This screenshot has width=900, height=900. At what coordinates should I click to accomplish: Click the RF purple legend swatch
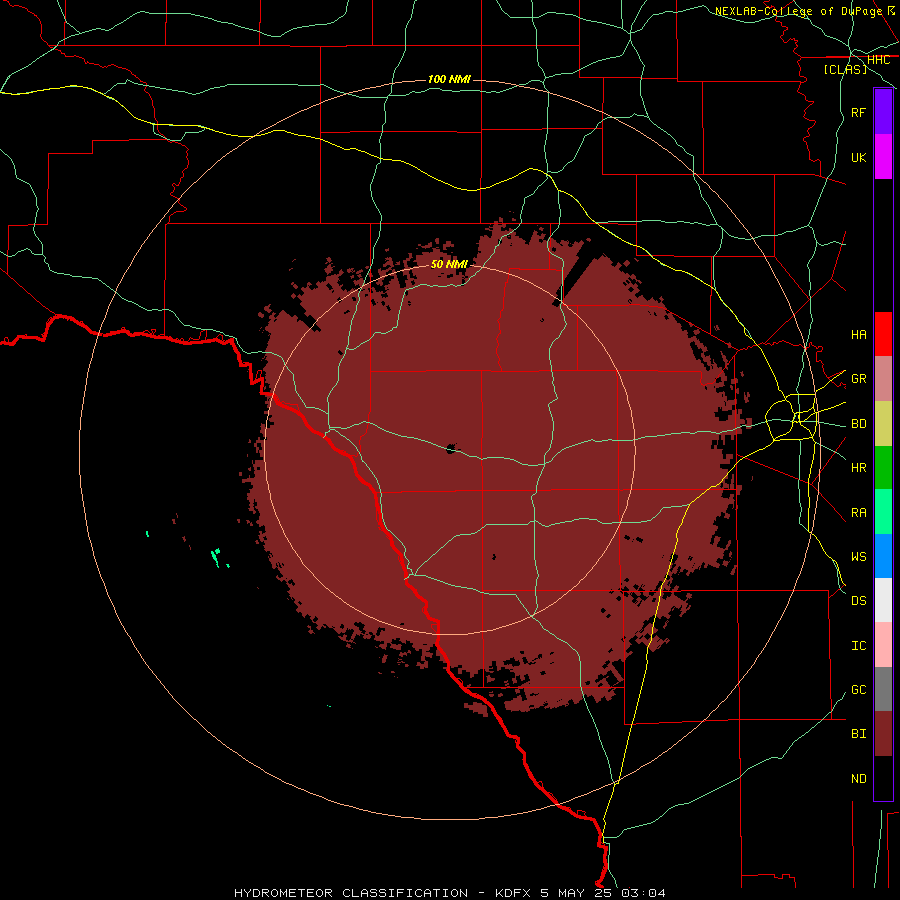883,112
